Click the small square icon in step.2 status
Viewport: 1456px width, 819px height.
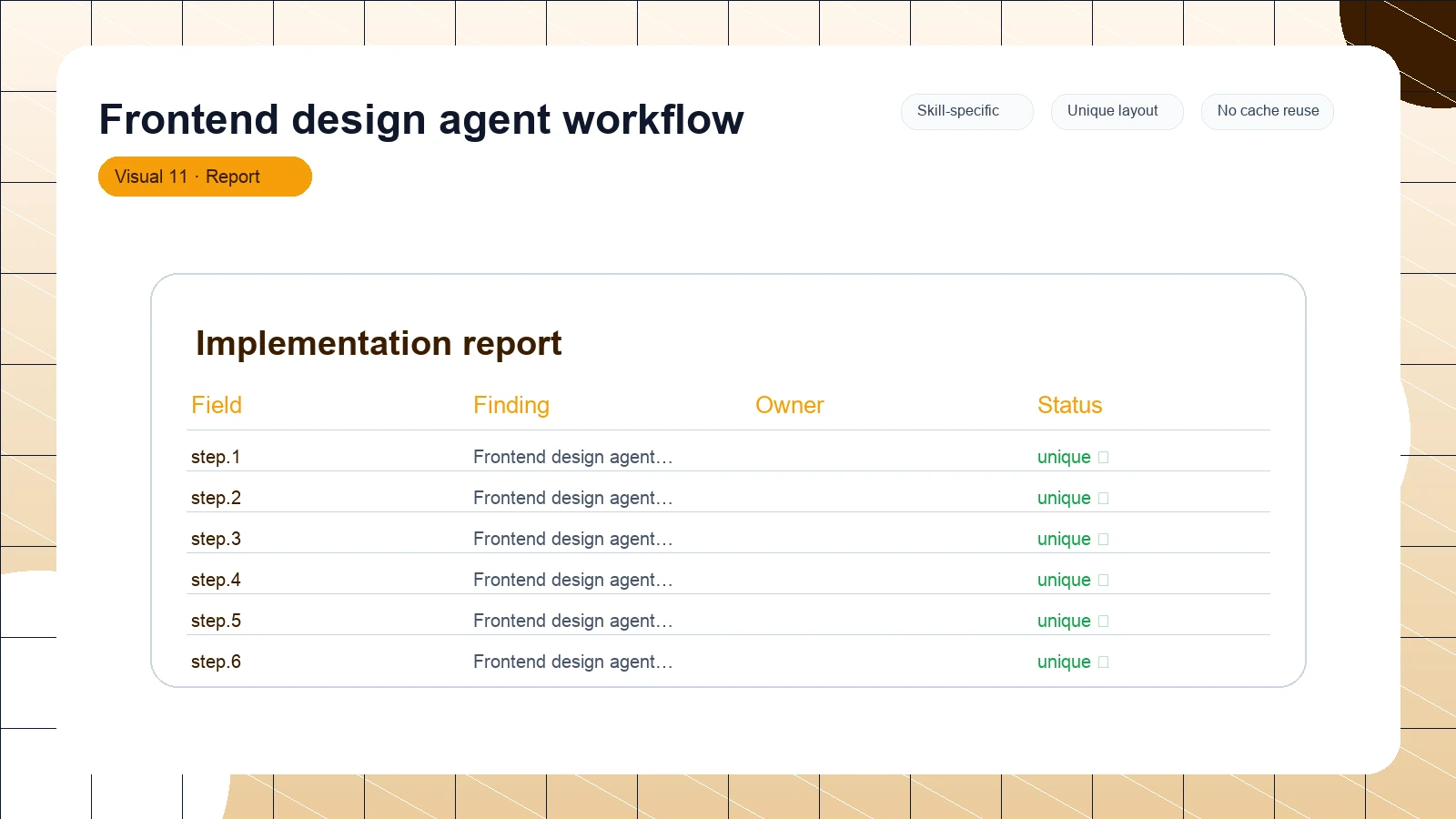pos(1104,499)
